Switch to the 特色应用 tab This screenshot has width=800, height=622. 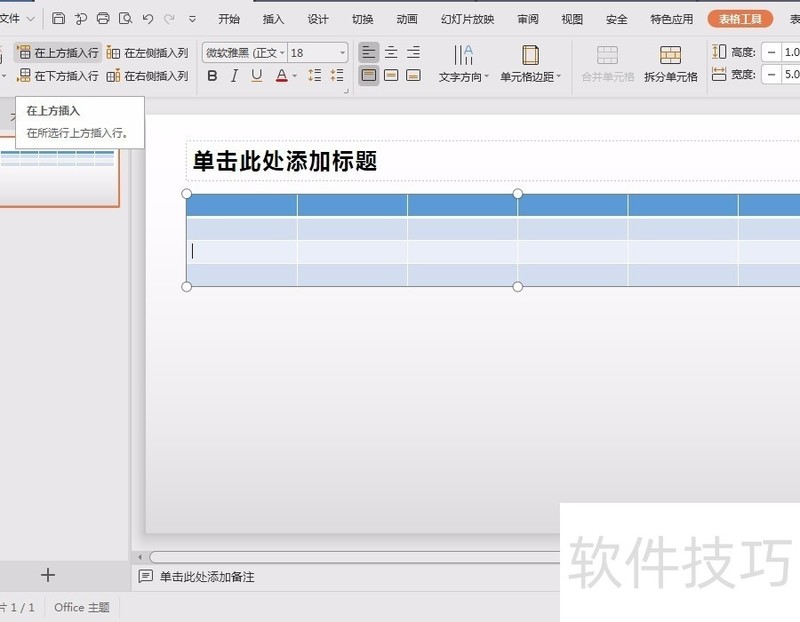coord(671,19)
